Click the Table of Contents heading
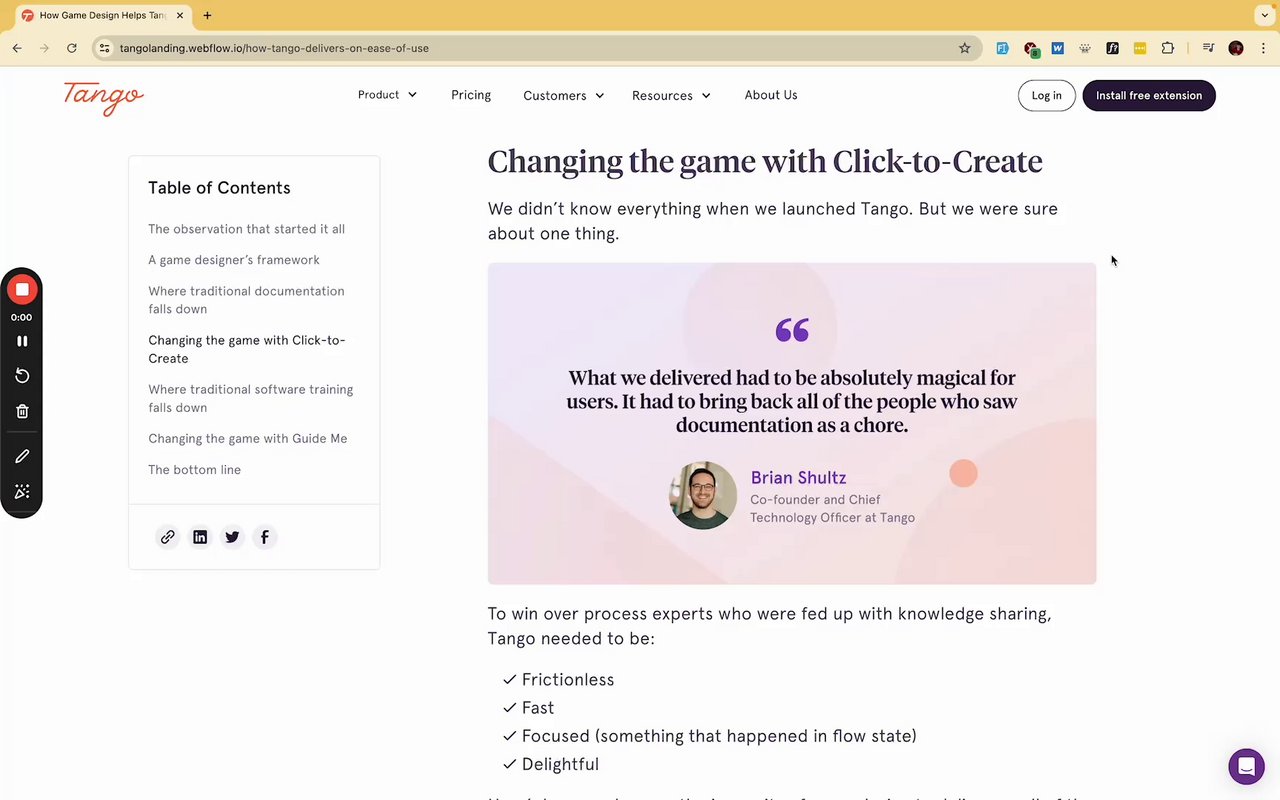 219,188
